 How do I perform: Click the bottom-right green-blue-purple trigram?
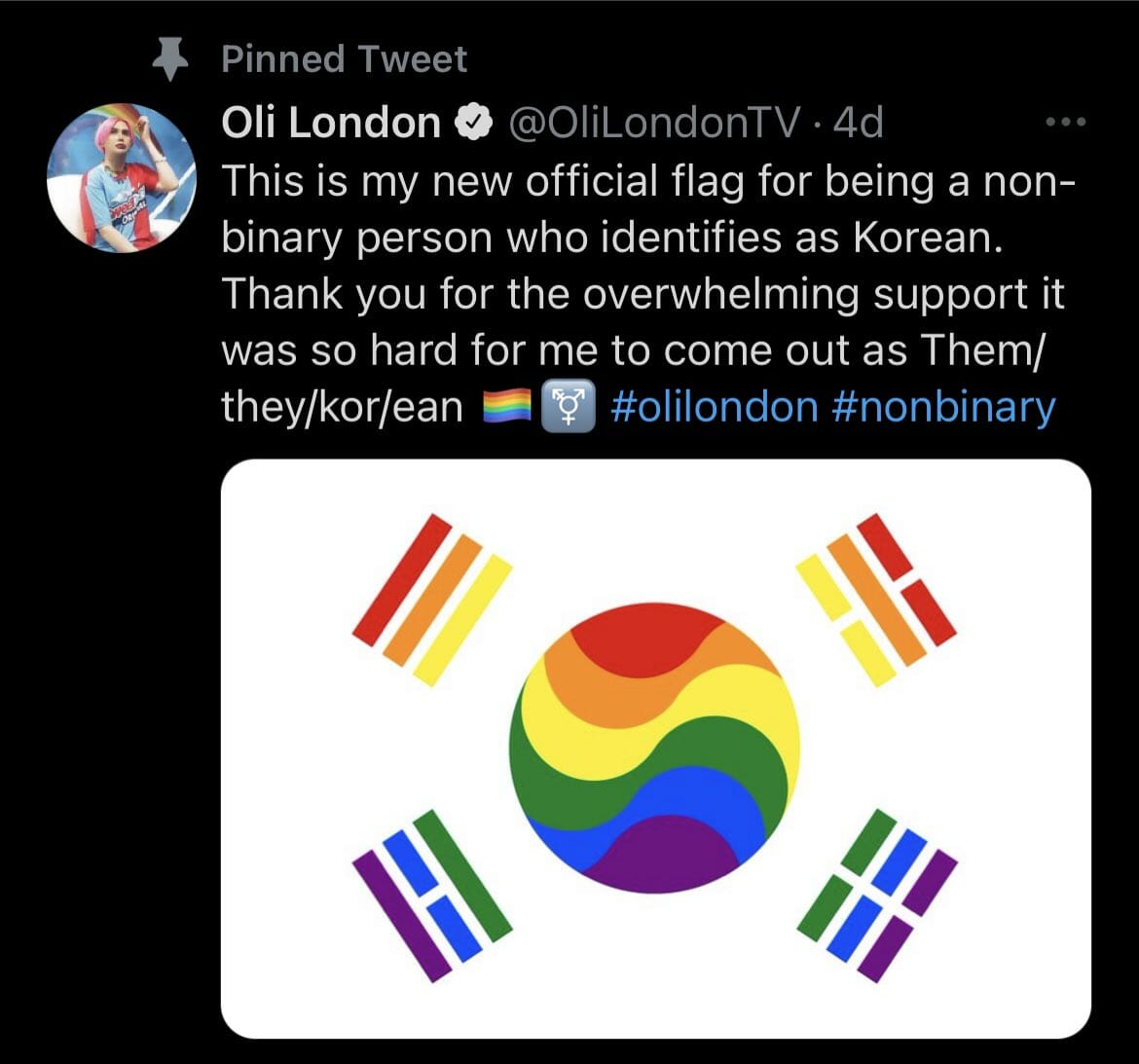pos(876,894)
